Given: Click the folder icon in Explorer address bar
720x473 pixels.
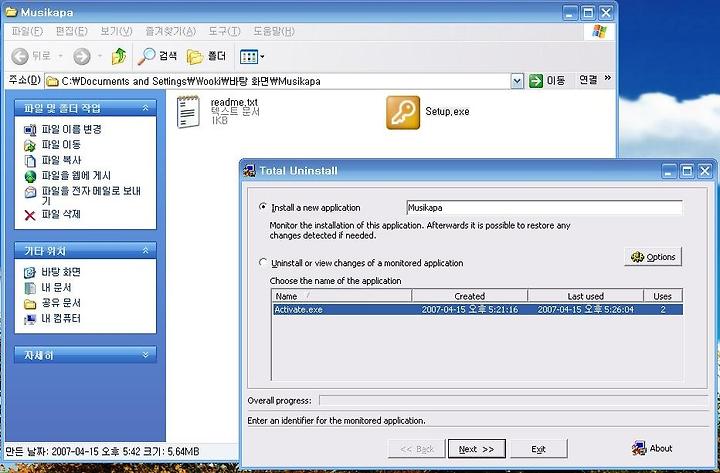Looking at the screenshot, I should coord(53,81).
